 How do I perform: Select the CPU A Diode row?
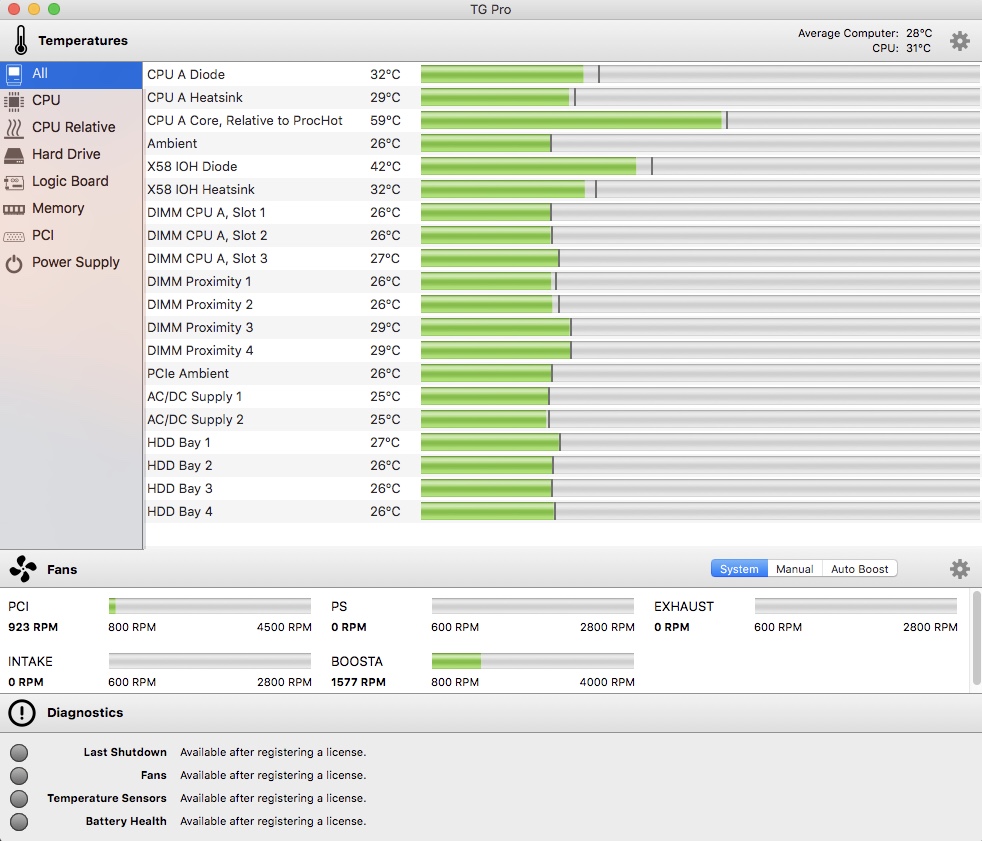(562, 75)
